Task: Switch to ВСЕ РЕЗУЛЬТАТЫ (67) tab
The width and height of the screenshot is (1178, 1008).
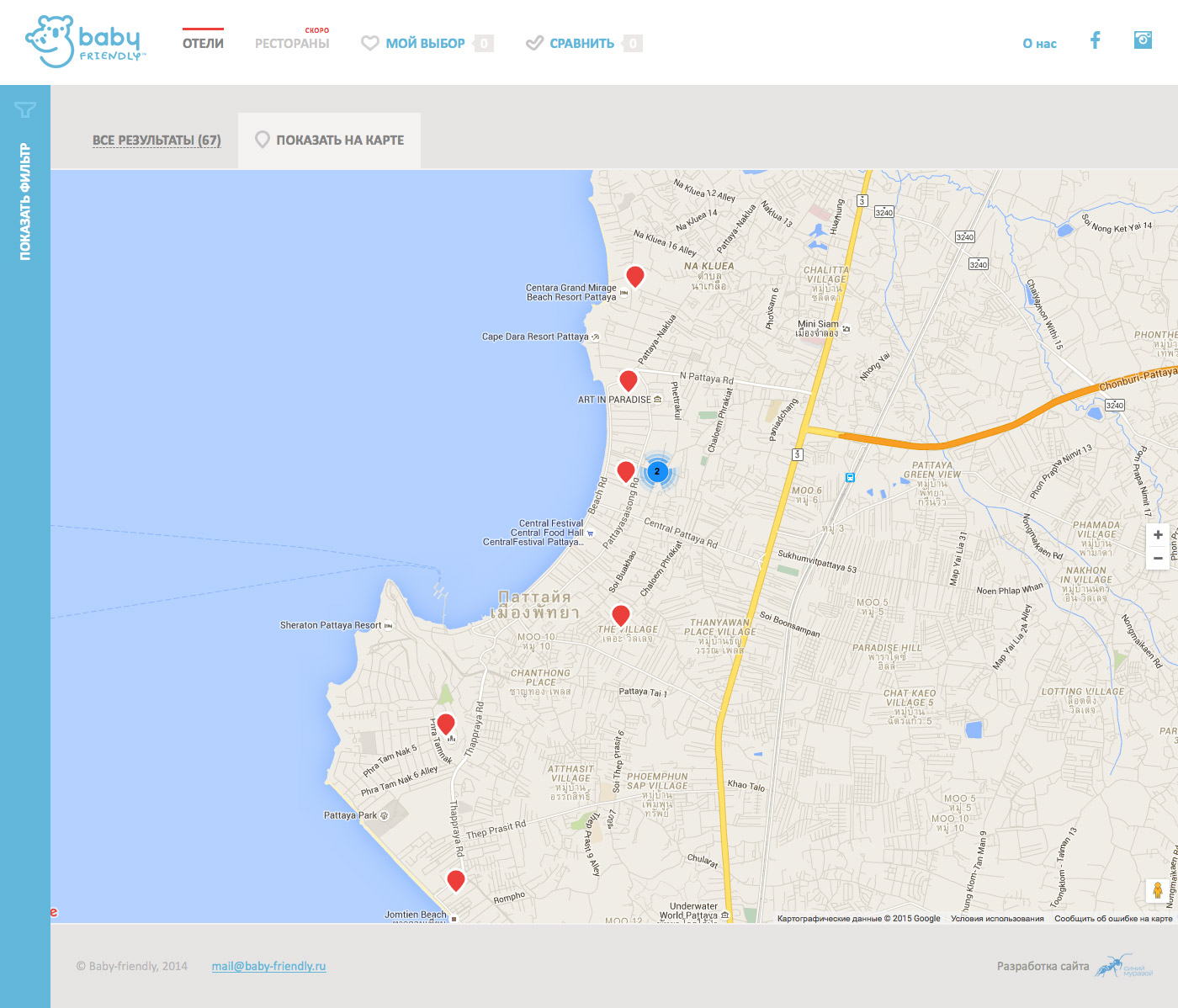Action: (157, 141)
